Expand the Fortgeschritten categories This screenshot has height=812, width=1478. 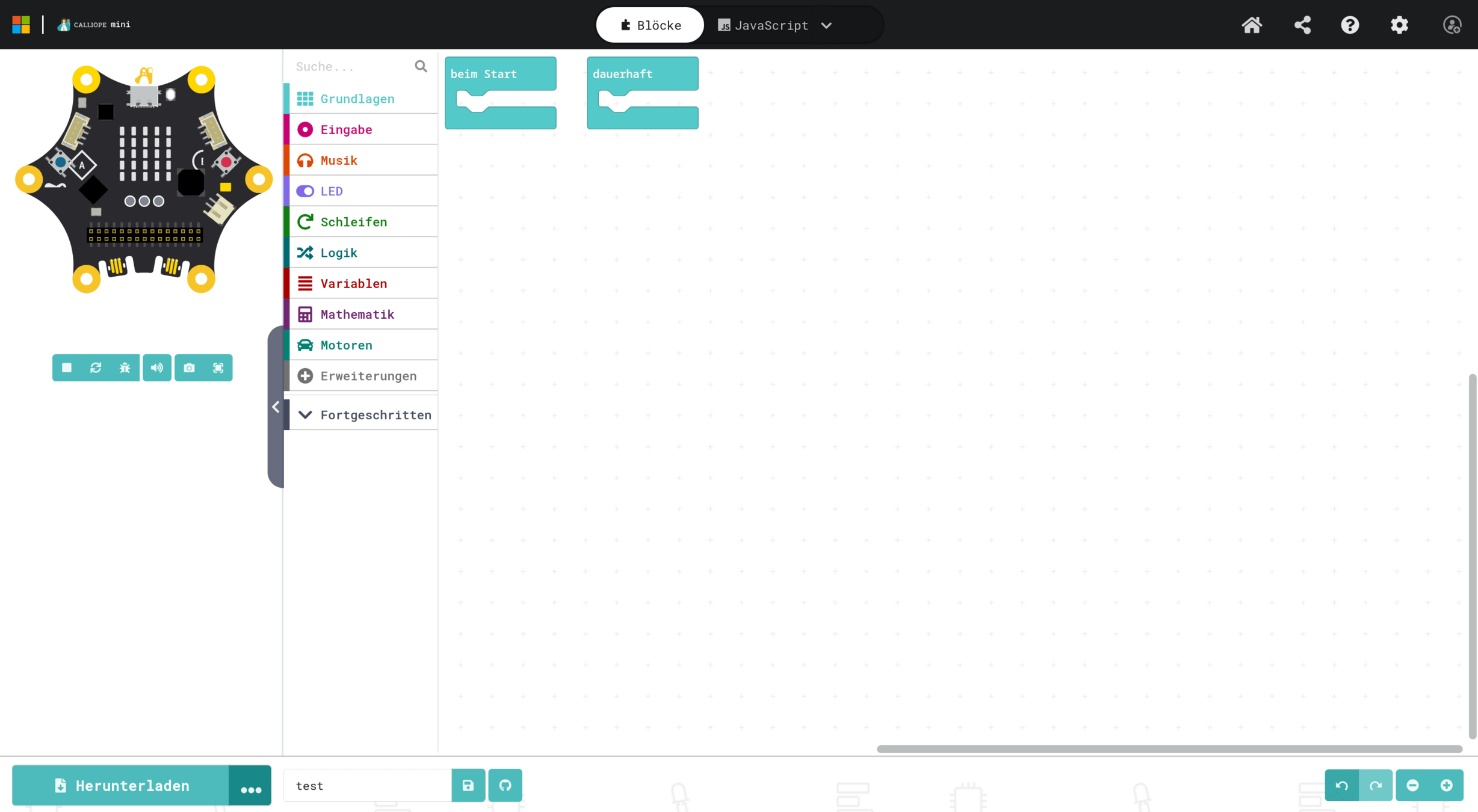tap(364, 415)
